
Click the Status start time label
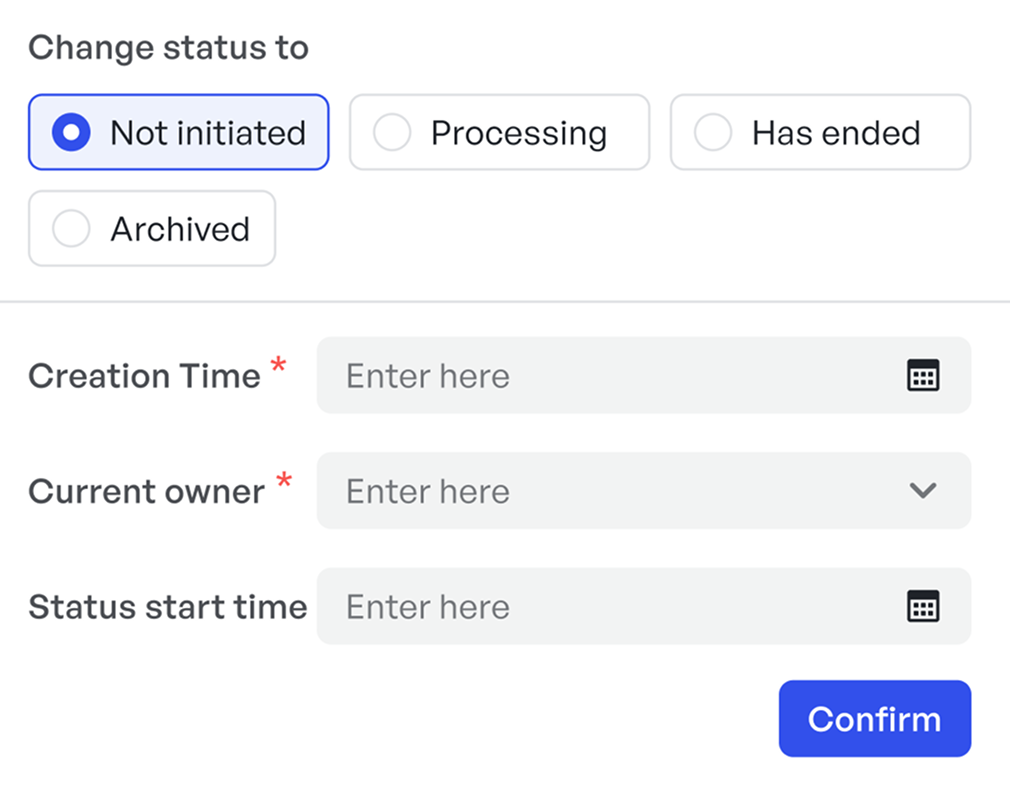point(167,606)
